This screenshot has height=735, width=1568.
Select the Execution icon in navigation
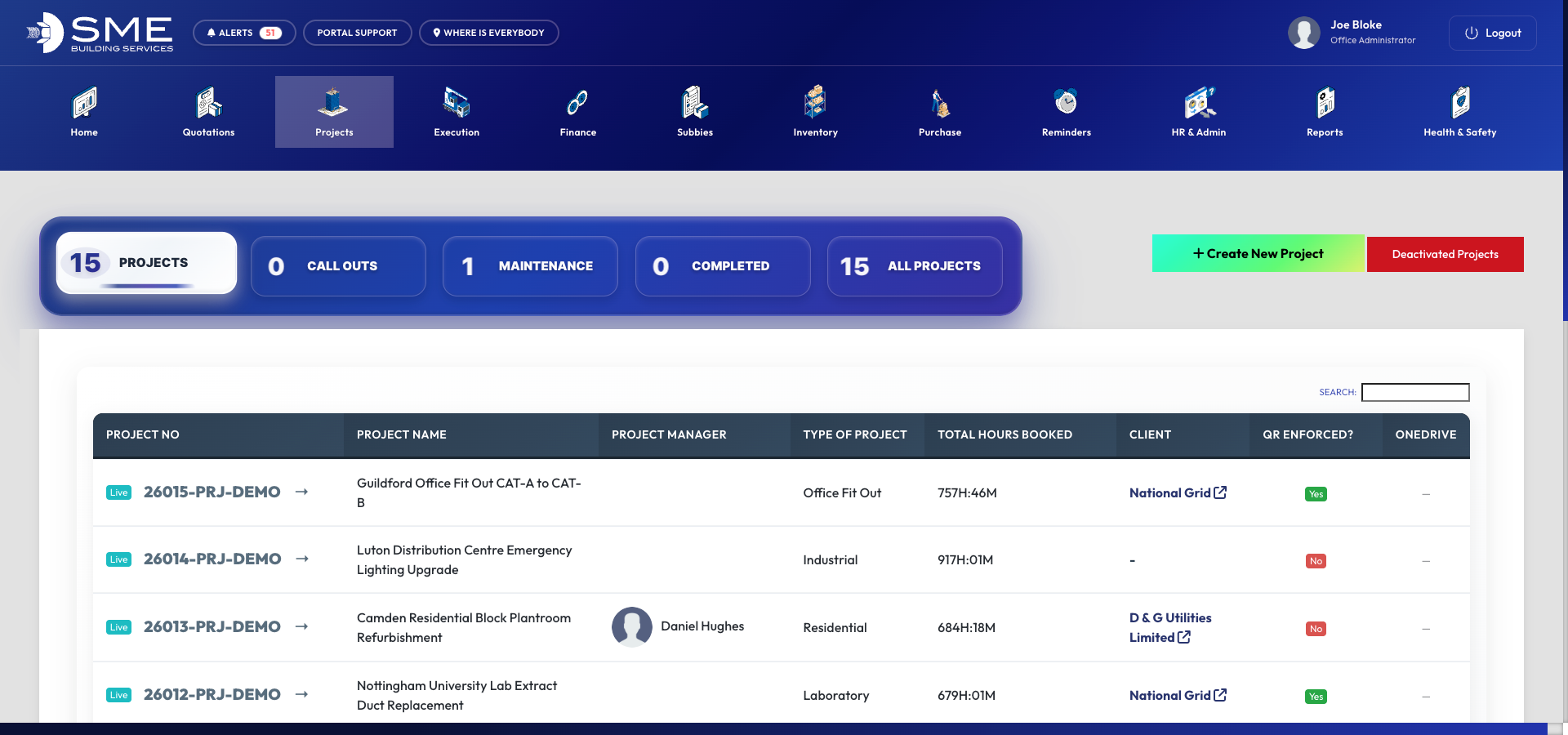click(x=456, y=112)
